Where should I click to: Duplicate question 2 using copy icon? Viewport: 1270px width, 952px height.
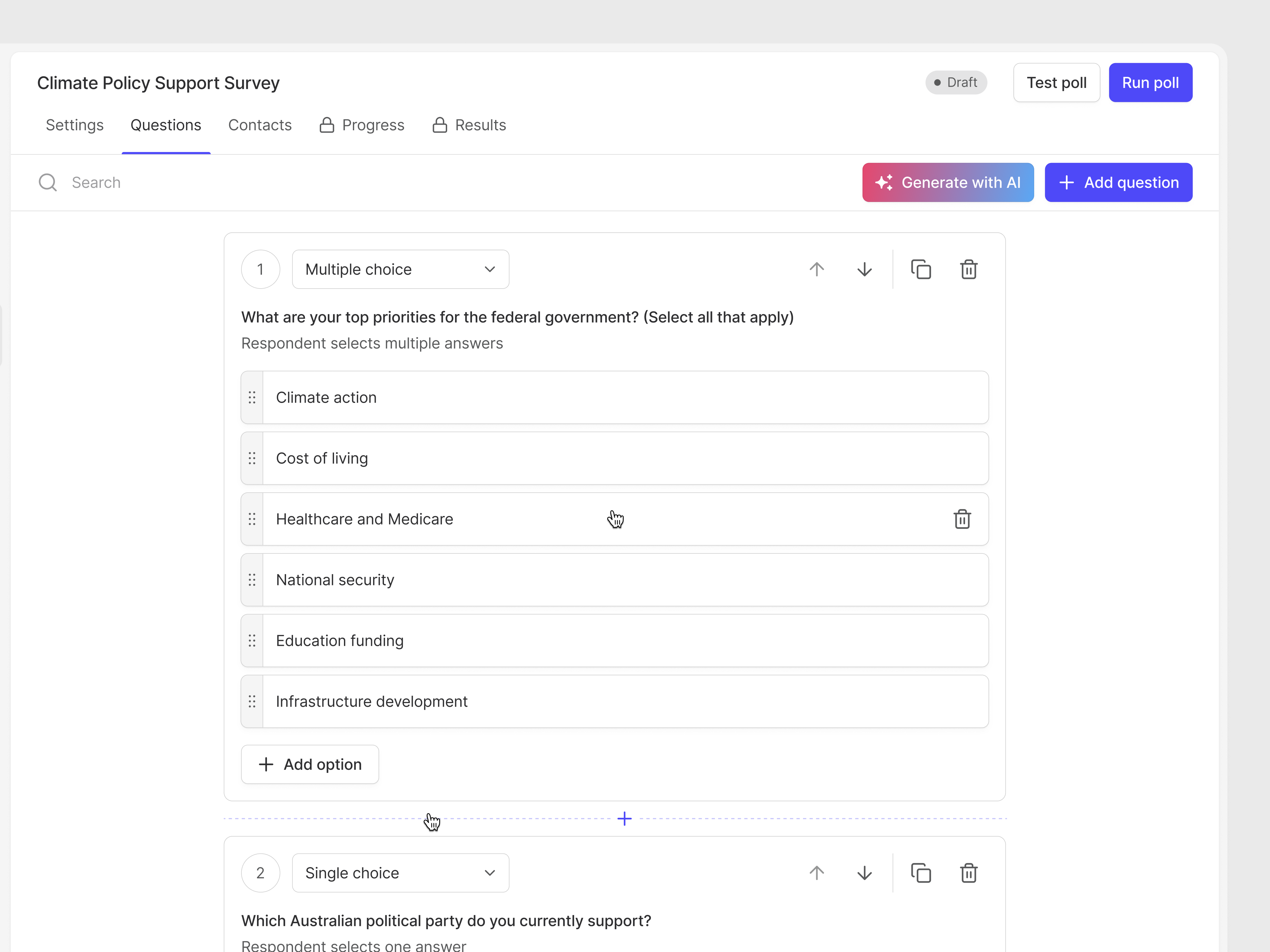coord(921,873)
